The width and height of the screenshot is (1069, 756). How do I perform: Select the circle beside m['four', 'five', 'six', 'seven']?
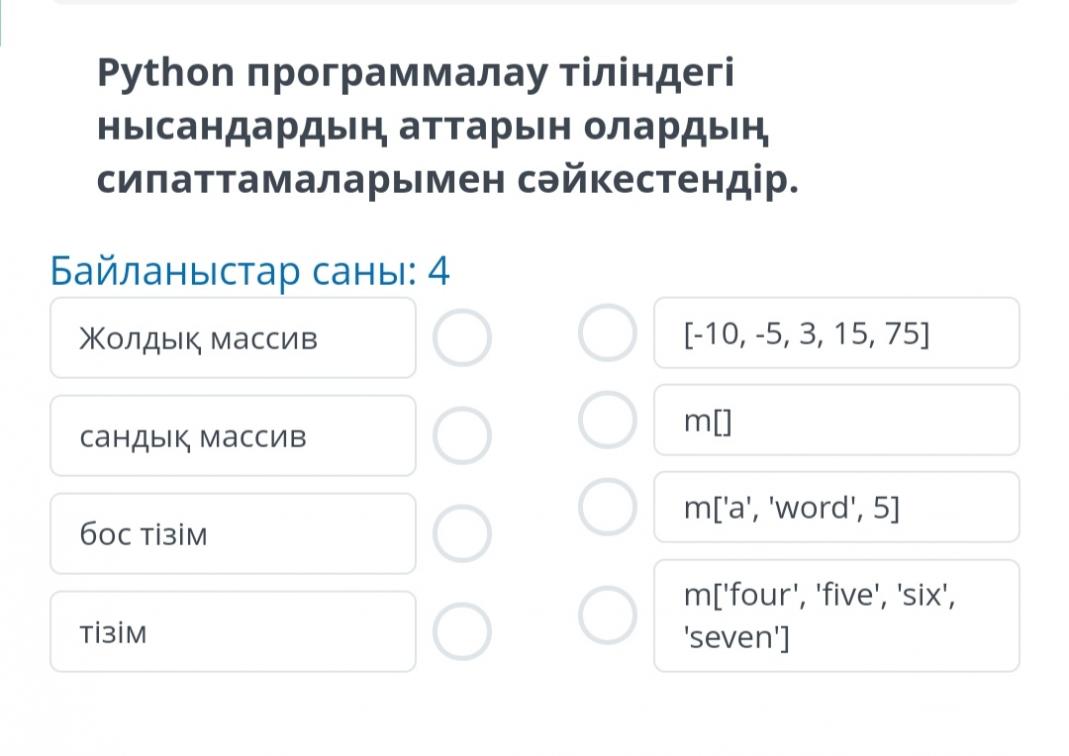click(607, 614)
